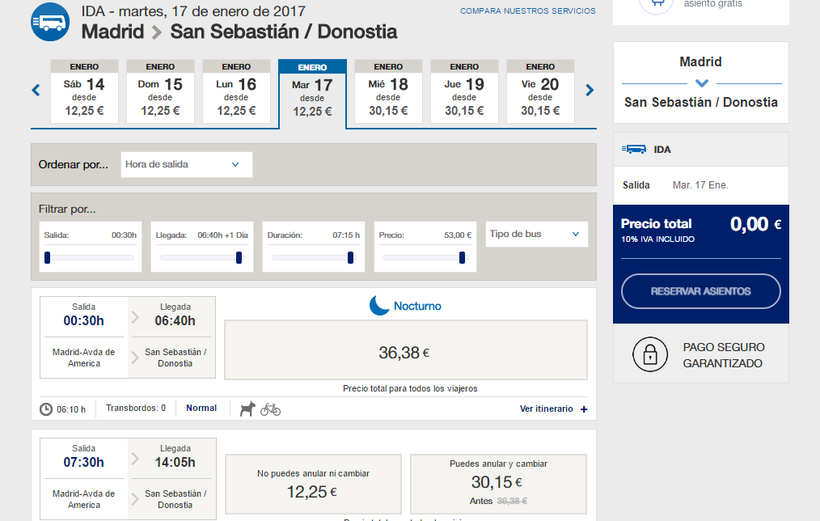This screenshot has height=521, width=820.
Task: Click the bus icon next to IDA in the summary
Action: coord(633,149)
